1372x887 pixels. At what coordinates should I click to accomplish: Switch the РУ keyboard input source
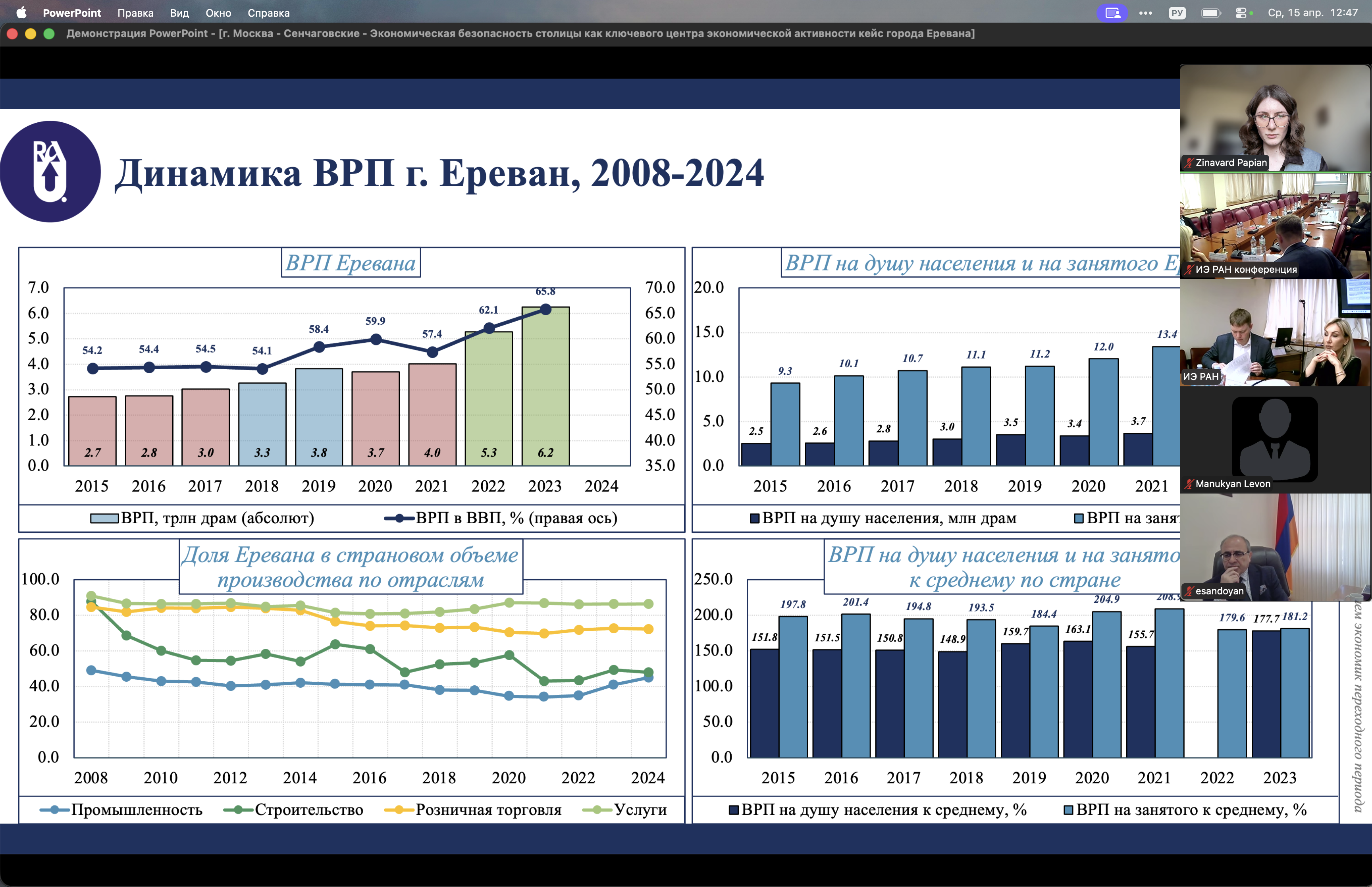point(1177,13)
